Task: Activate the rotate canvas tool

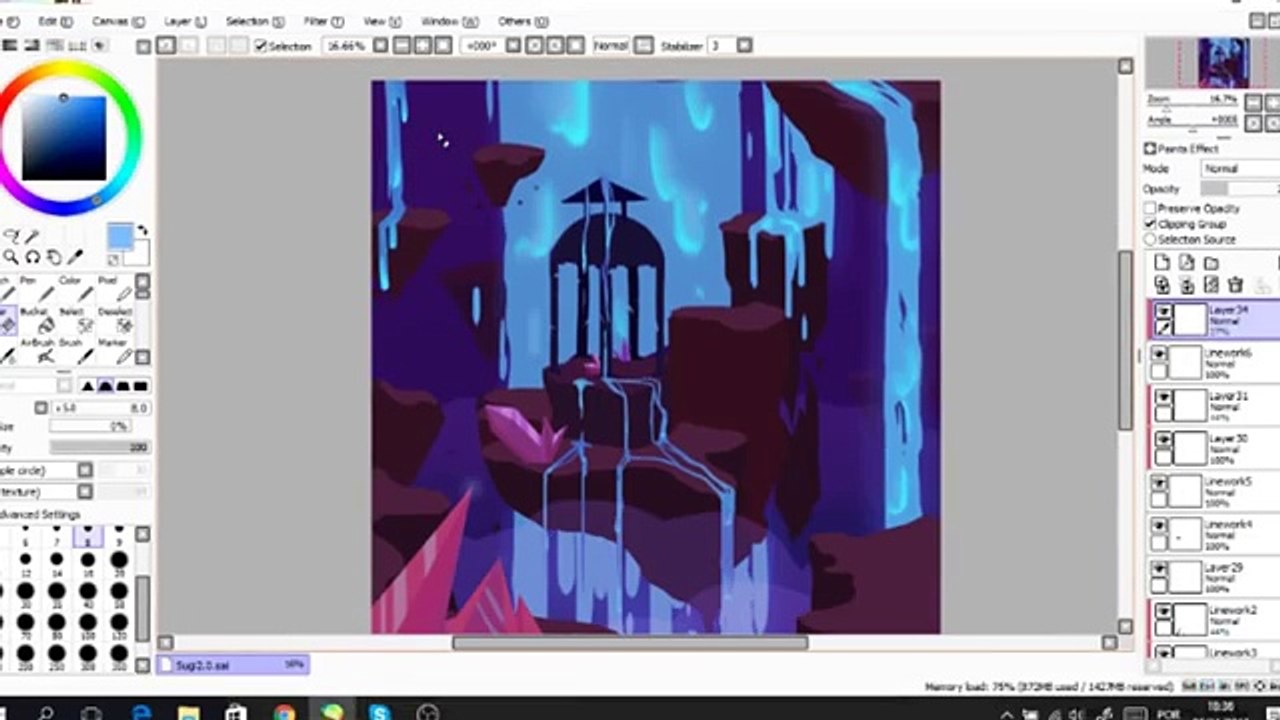Action: [32, 257]
